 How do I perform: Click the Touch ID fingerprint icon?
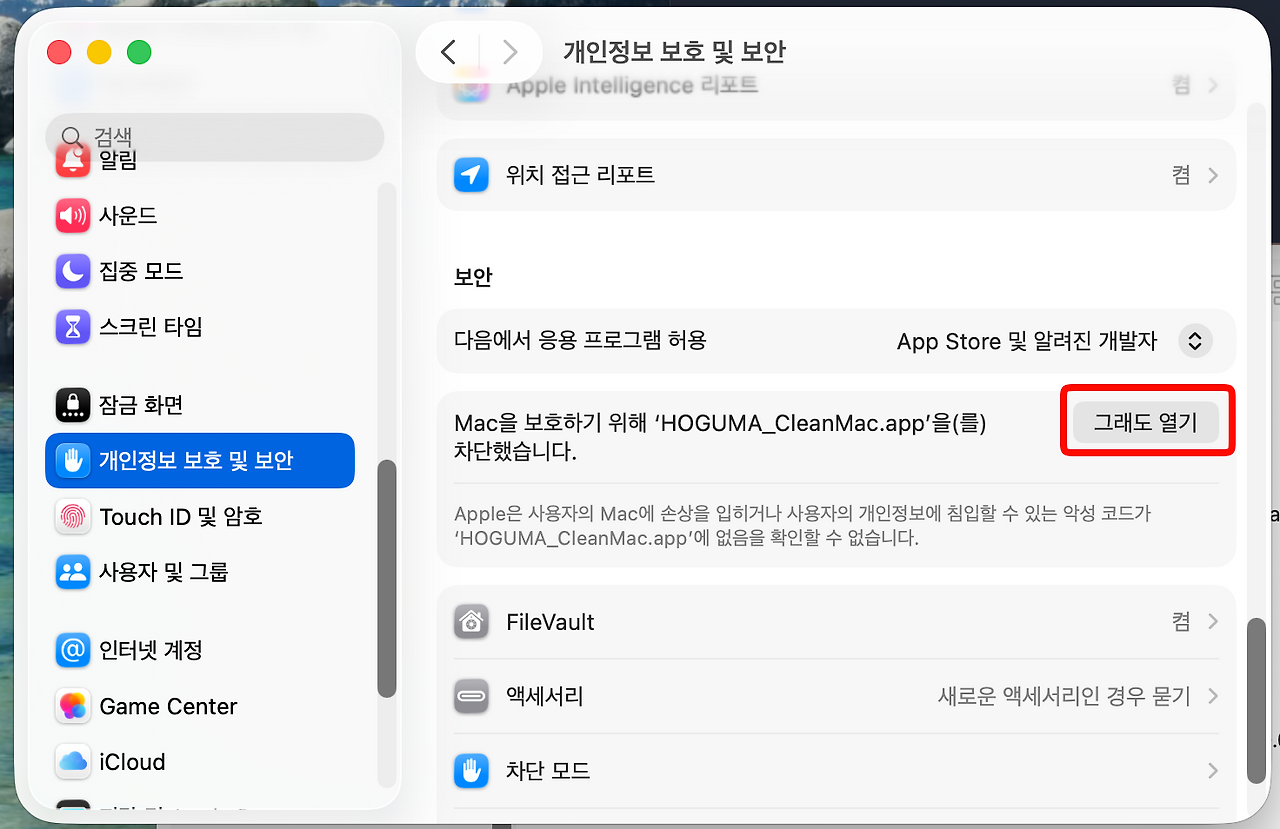pyautogui.click(x=72, y=516)
